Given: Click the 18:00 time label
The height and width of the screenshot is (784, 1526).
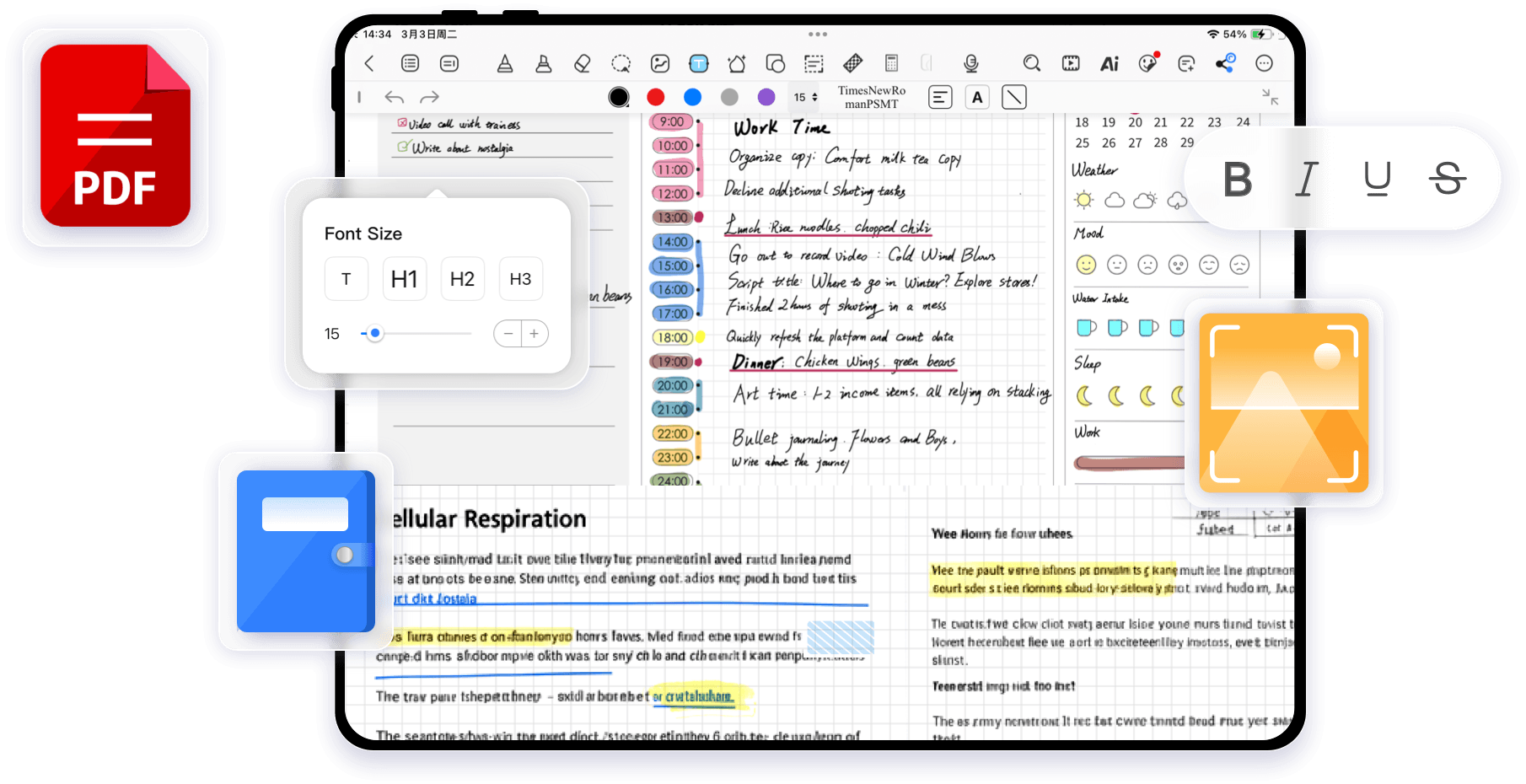Looking at the screenshot, I should (673, 337).
